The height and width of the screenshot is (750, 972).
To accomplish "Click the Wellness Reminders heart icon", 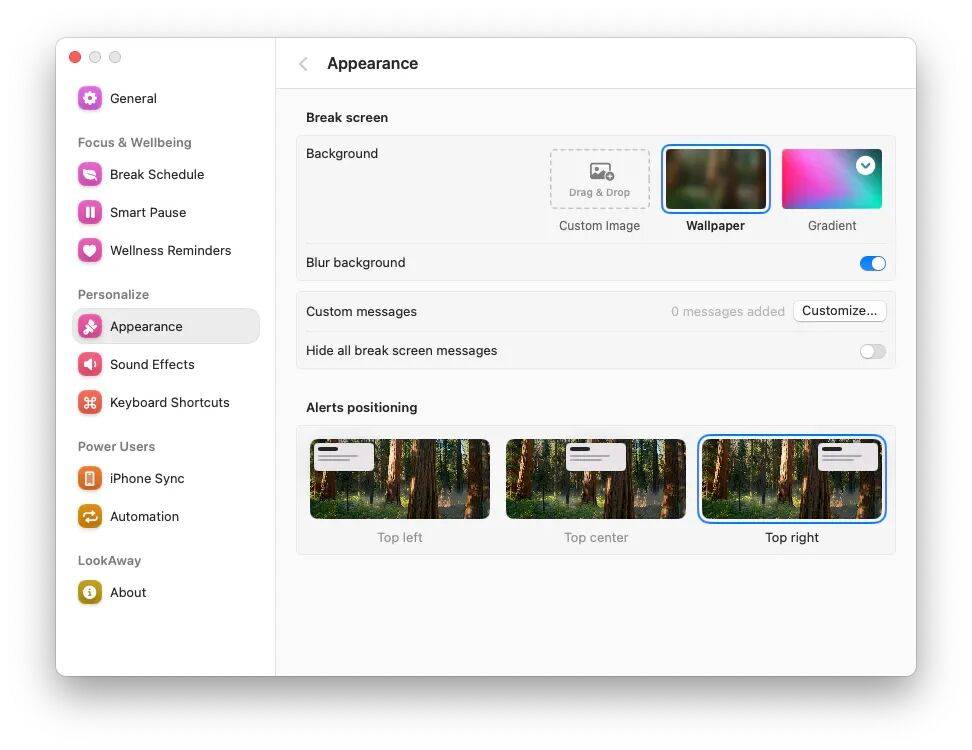I will [90, 250].
